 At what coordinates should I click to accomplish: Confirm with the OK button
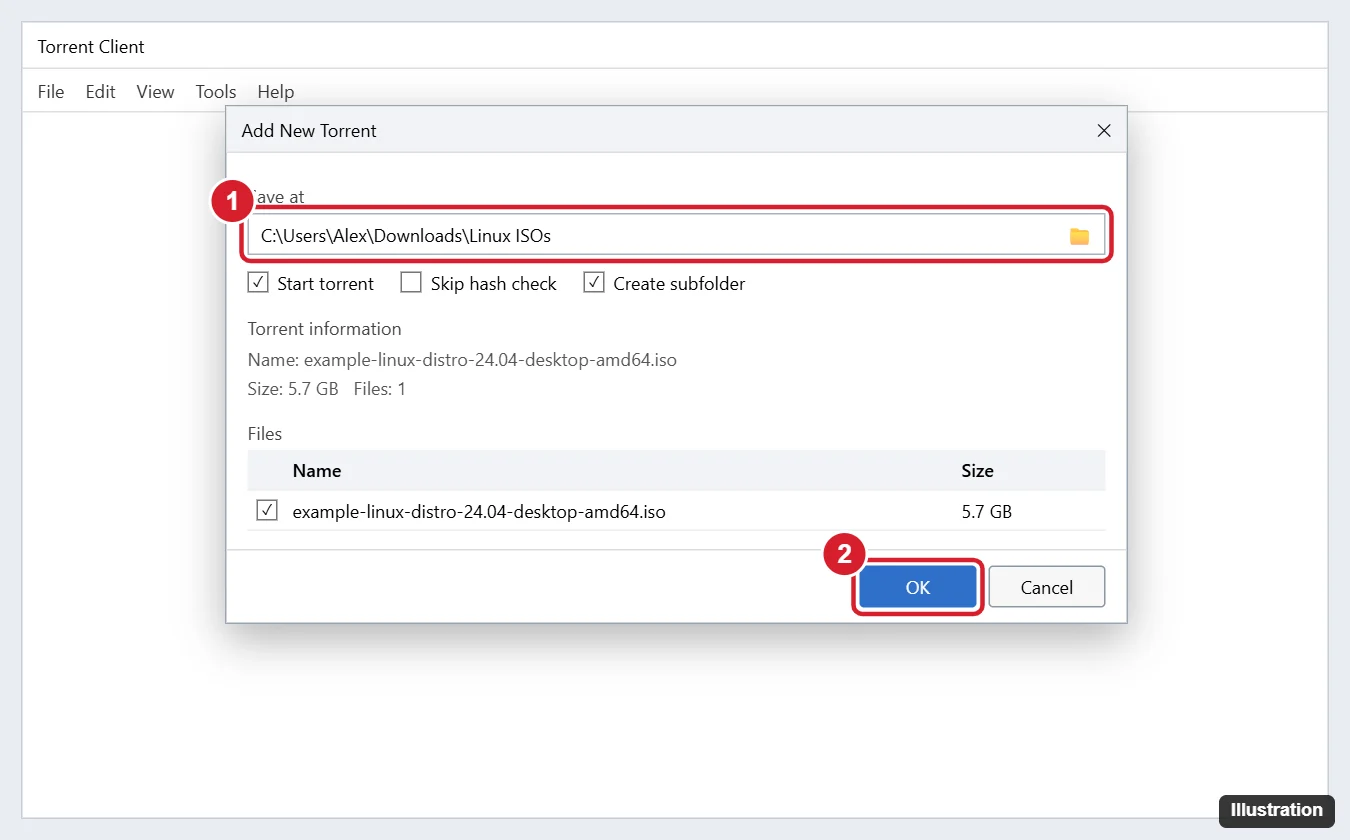(x=918, y=587)
